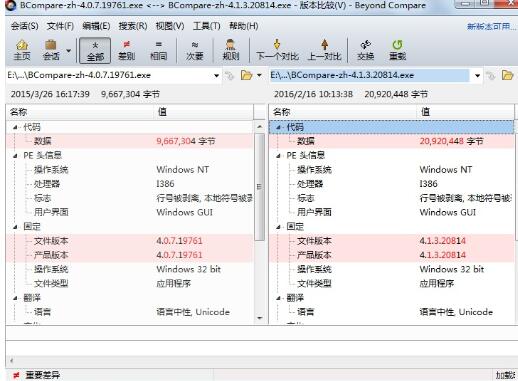Open the 视图(V) menu
518x381 pixels.
click(x=170, y=26)
